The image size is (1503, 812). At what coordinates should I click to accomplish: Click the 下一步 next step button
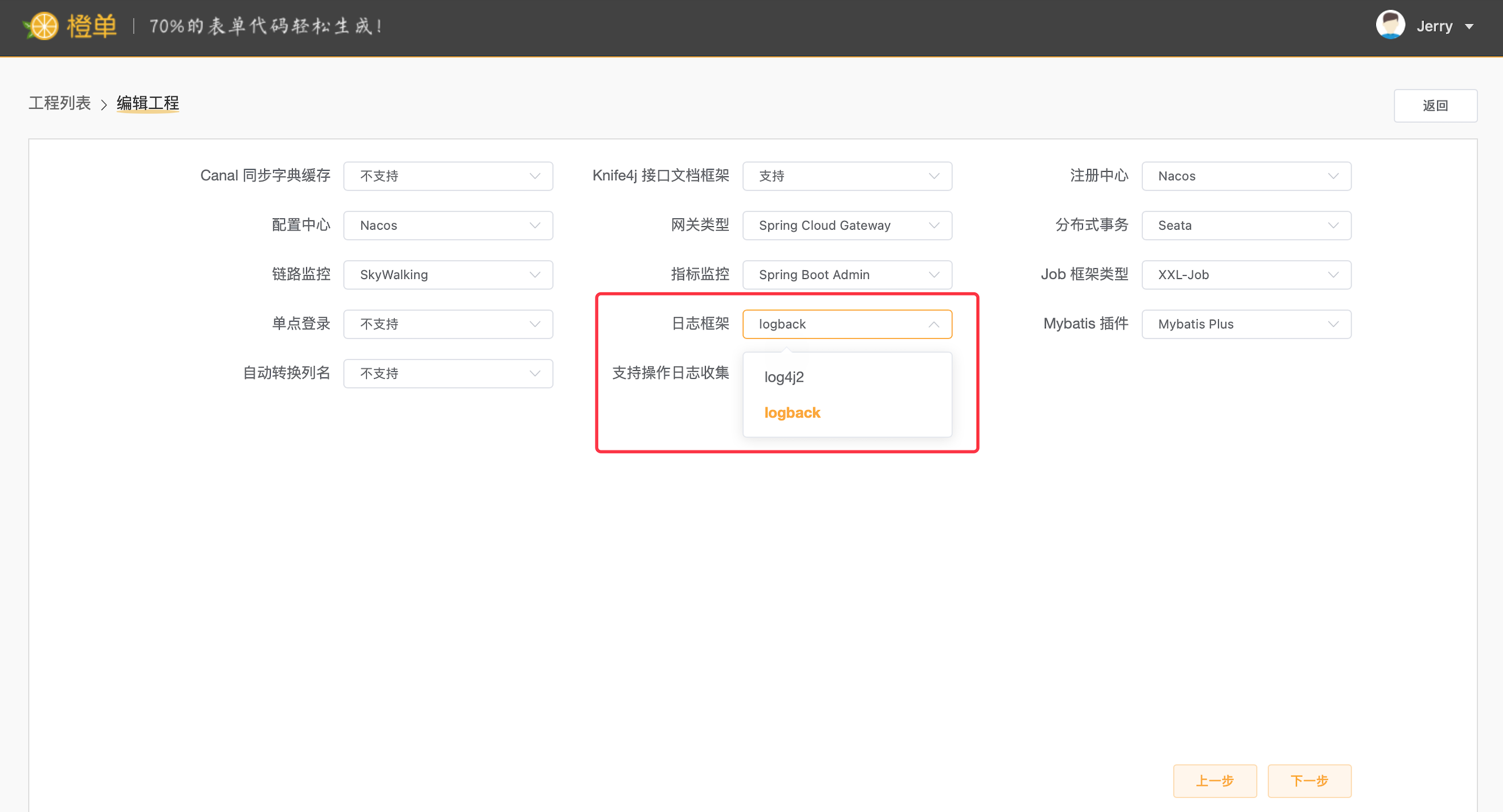click(1308, 780)
